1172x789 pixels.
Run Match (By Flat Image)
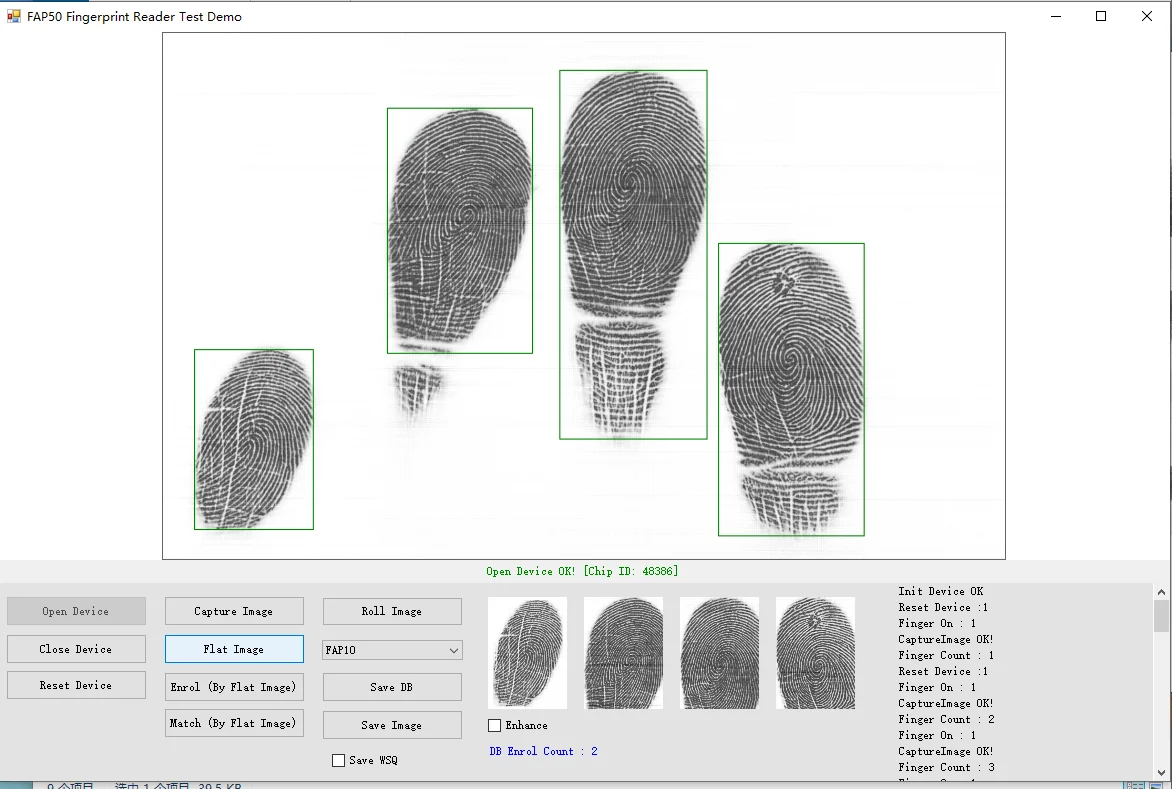point(233,723)
